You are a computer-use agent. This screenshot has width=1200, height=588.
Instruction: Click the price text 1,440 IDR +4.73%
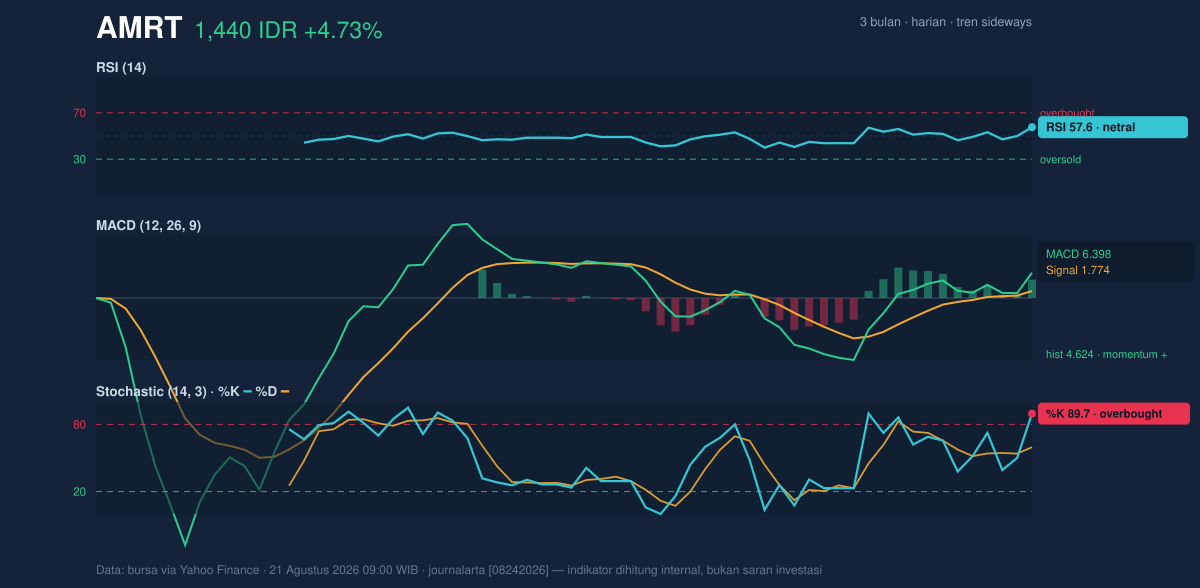tap(289, 31)
